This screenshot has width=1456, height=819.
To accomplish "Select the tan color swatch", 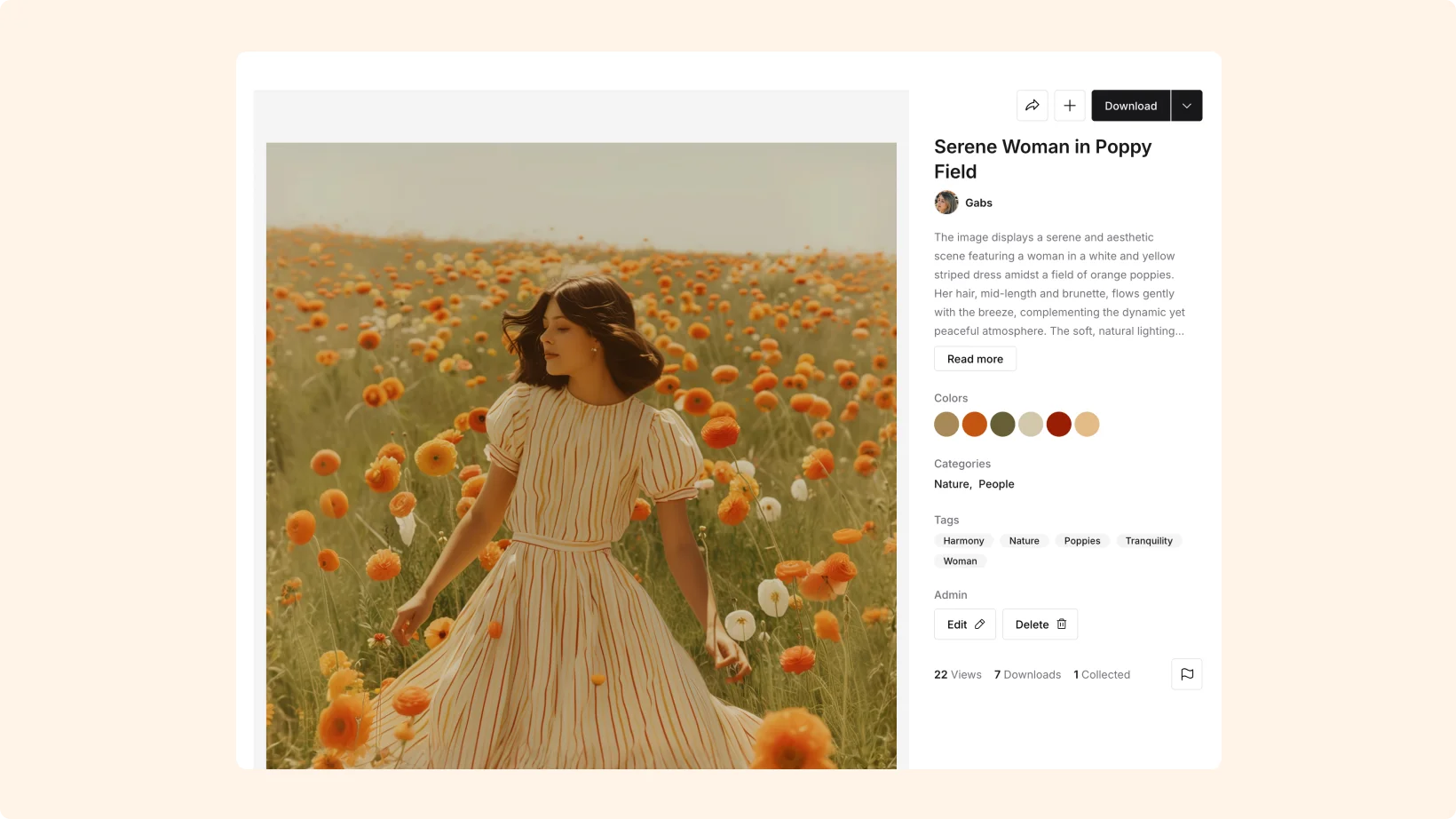I will 946,424.
